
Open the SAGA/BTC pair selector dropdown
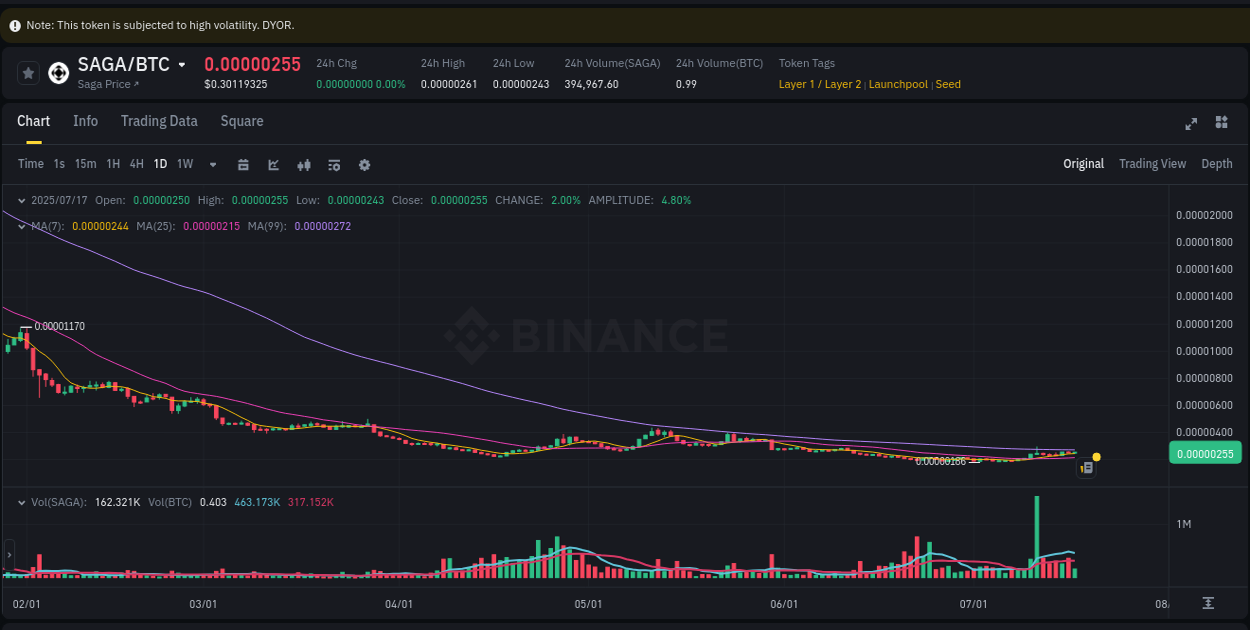[x=182, y=64]
